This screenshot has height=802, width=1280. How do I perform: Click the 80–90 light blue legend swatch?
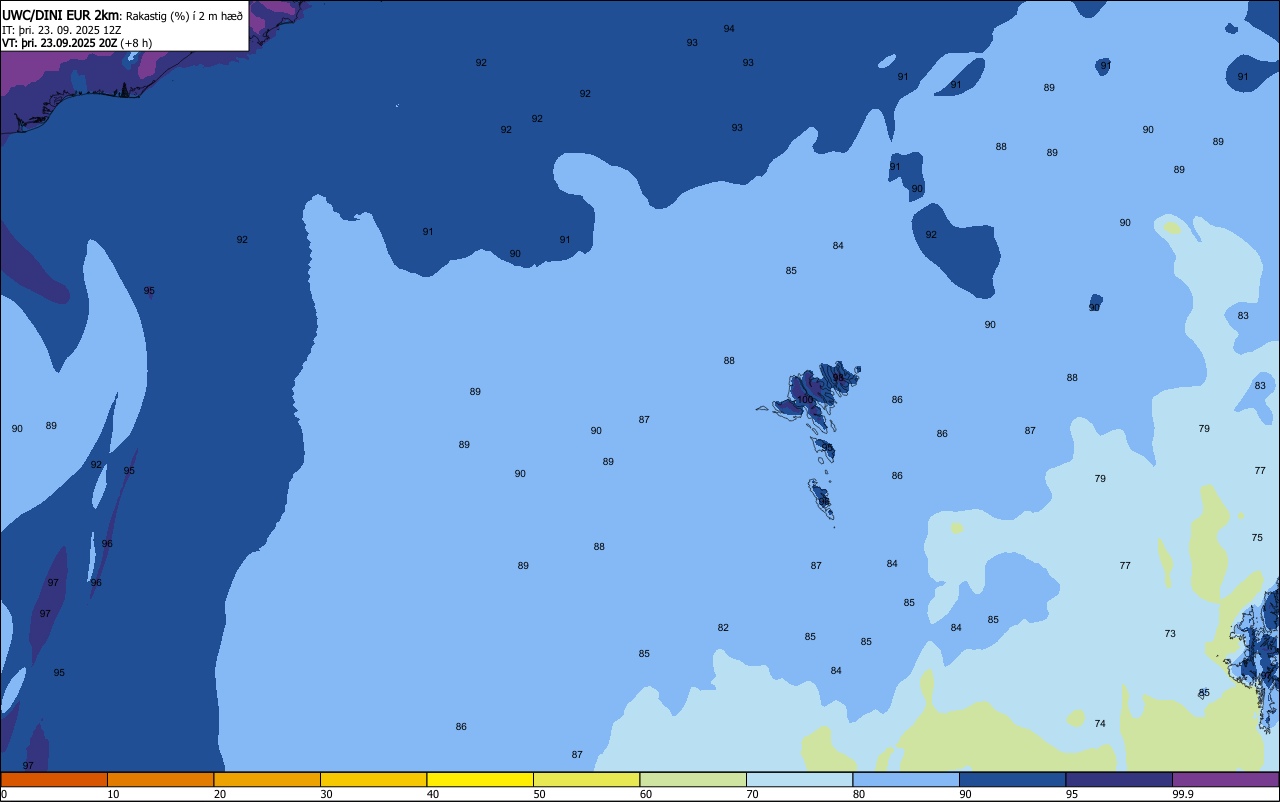906,779
